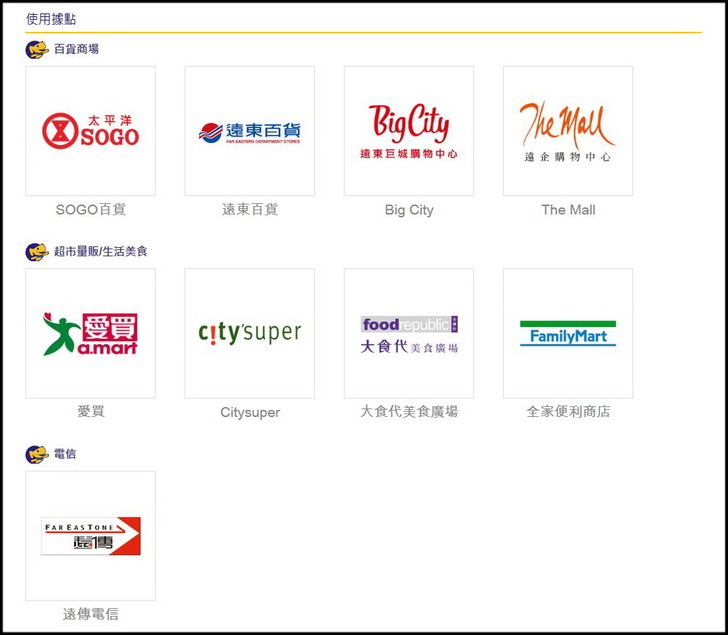The height and width of the screenshot is (635, 728).
Task: Select the 遠東百貨 logo tile
Action: (250, 131)
